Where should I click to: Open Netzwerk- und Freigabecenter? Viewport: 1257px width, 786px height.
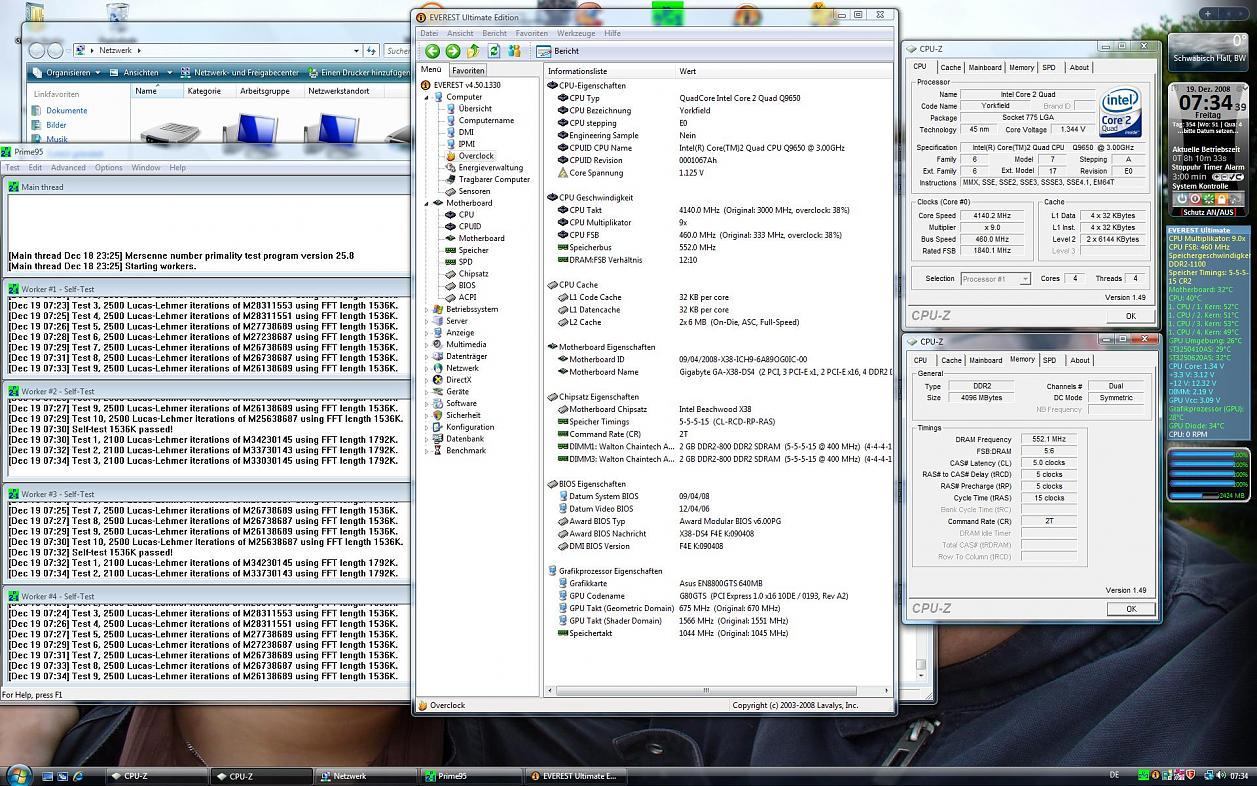tap(240, 72)
